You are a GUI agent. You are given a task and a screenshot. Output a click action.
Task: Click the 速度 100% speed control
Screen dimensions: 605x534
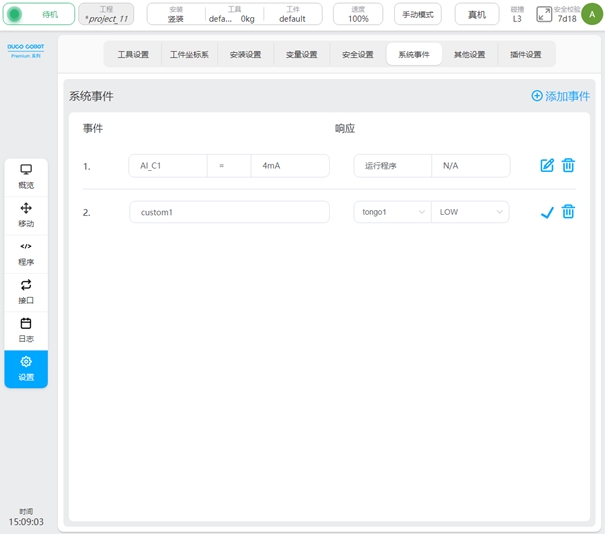358,14
